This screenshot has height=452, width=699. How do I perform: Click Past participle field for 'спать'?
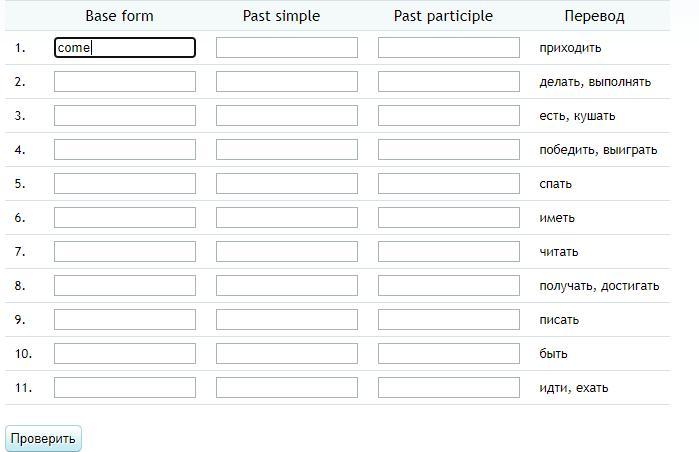448,184
